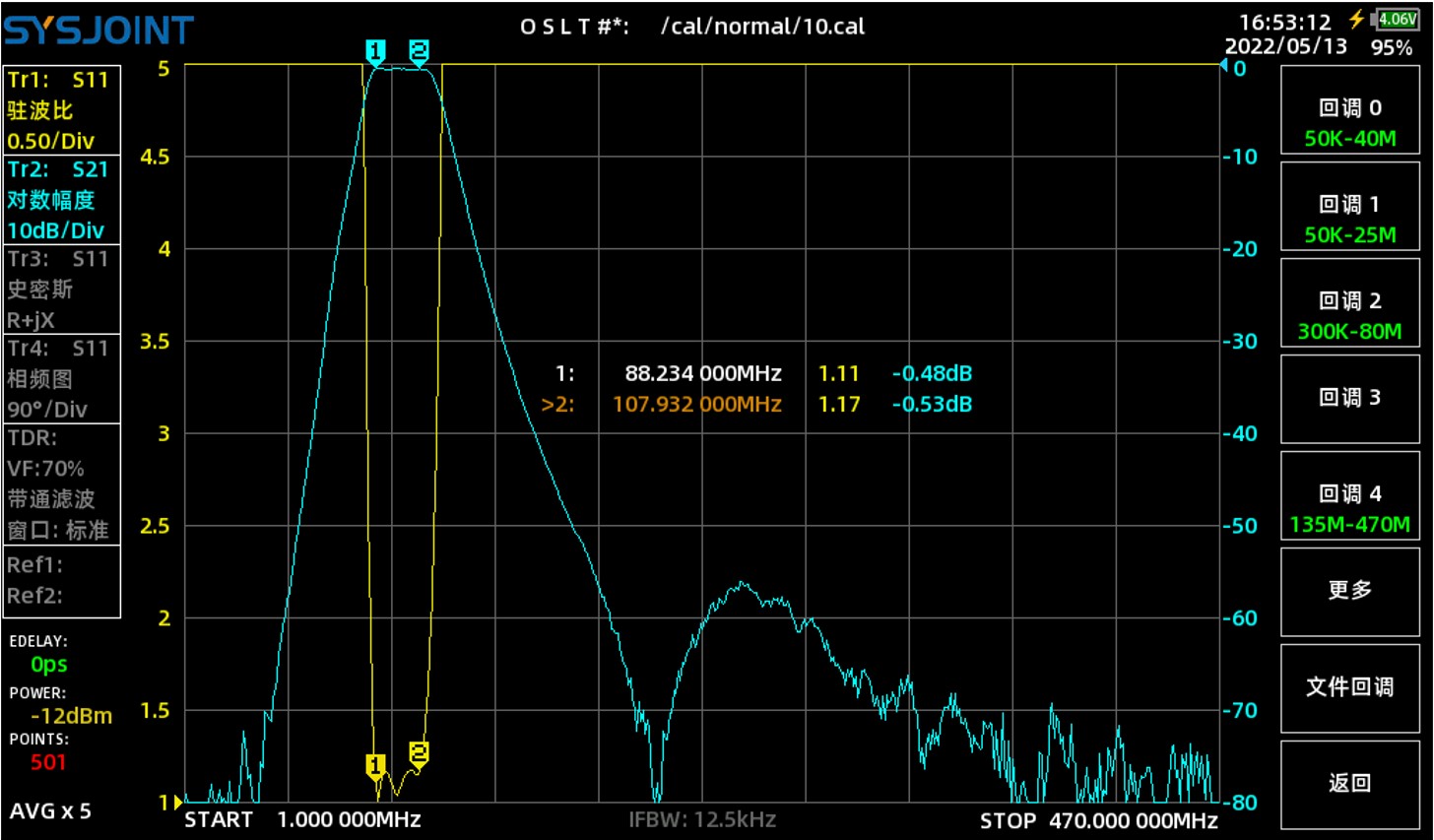Click yellow marker 2 on SWR trace
The image size is (1434, 840).
coord(419,755)
